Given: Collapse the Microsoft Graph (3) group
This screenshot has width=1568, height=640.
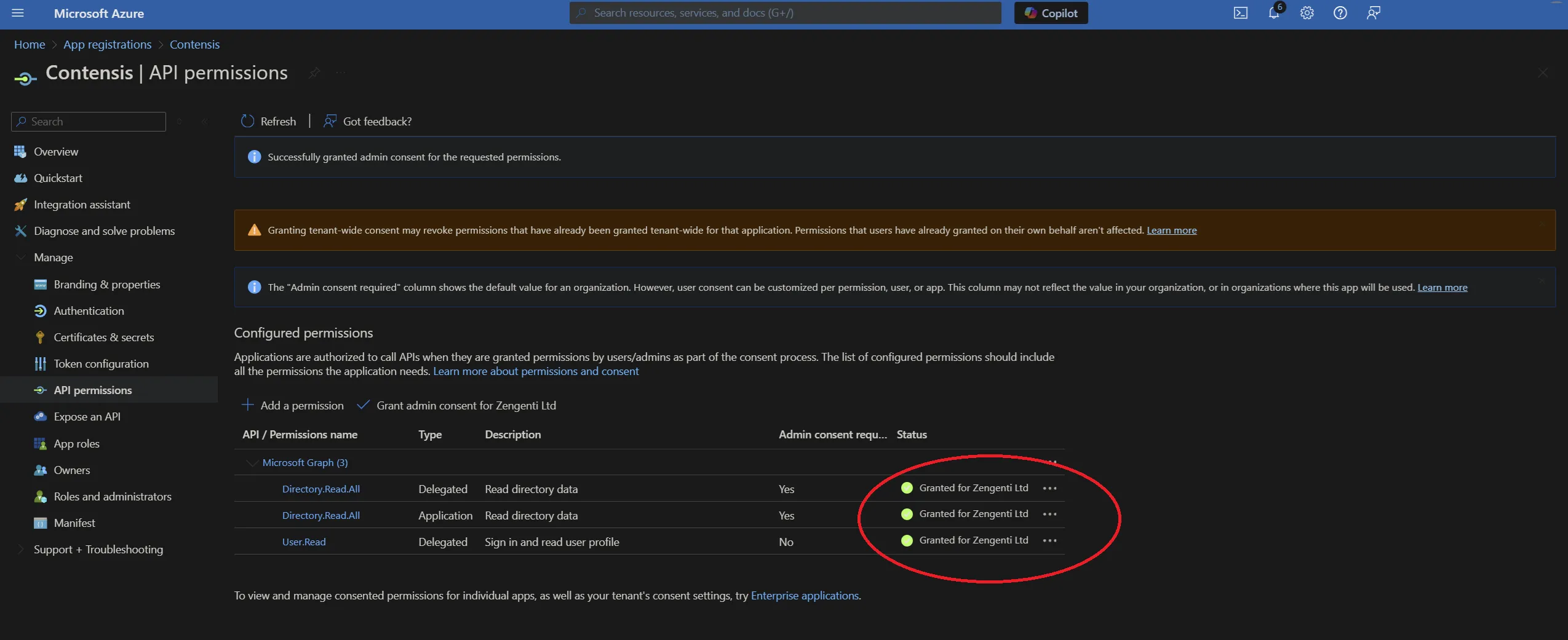Looking at the screenshot, I should 251,462.
